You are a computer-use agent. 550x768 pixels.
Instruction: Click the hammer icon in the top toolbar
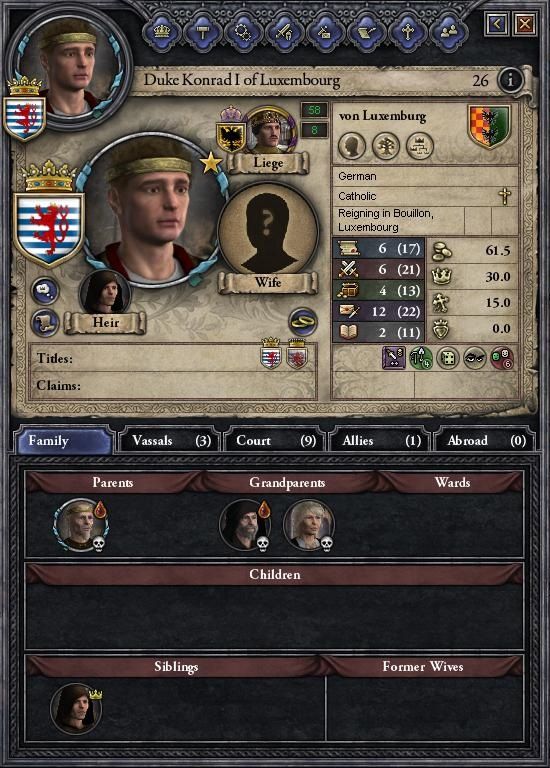click(x=203, y=32)
